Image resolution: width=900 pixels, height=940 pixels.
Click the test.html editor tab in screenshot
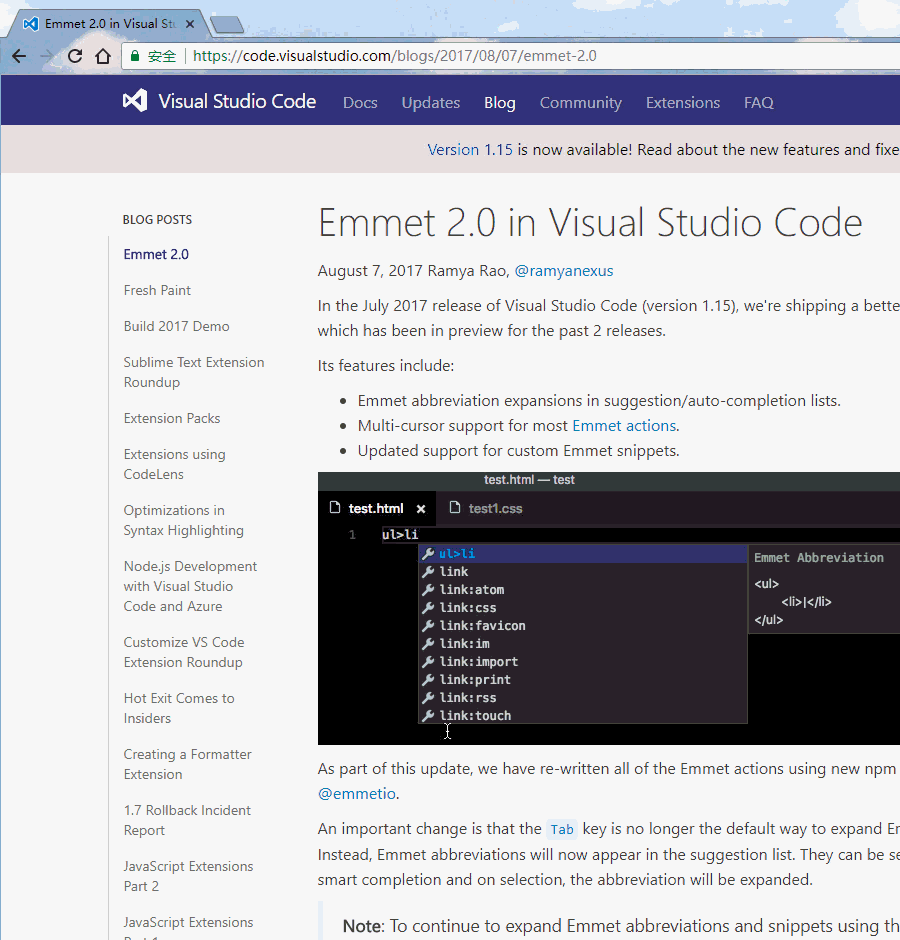point(375,508)
